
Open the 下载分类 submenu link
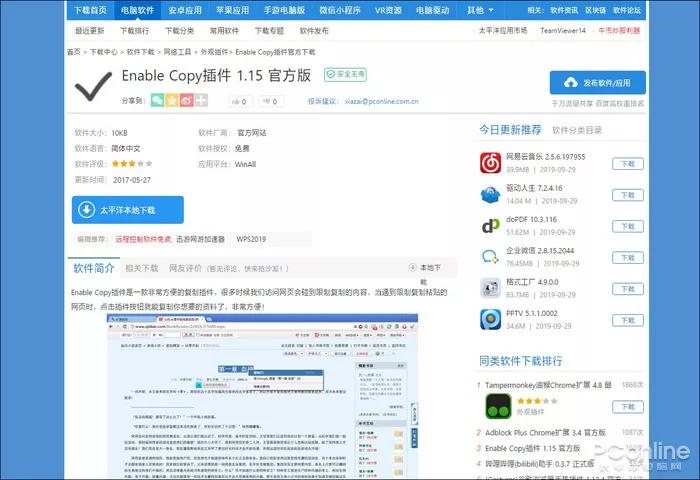coord(179,31)
